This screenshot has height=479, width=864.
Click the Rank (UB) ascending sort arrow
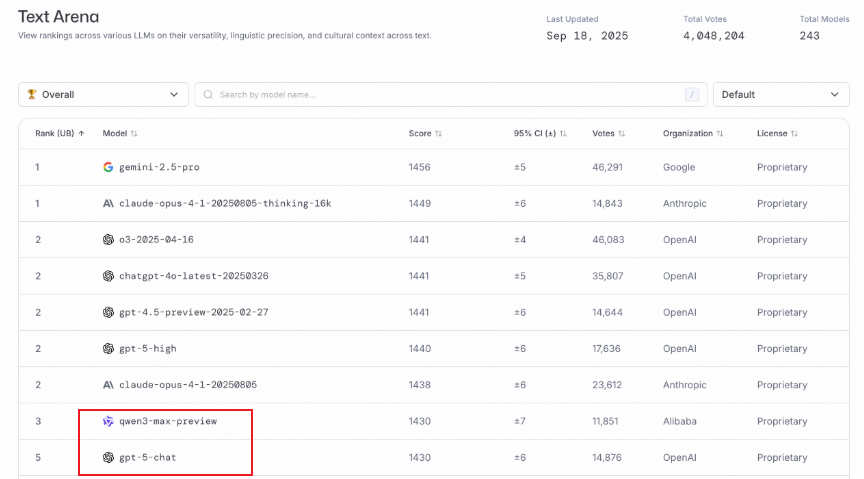(82, 133)
